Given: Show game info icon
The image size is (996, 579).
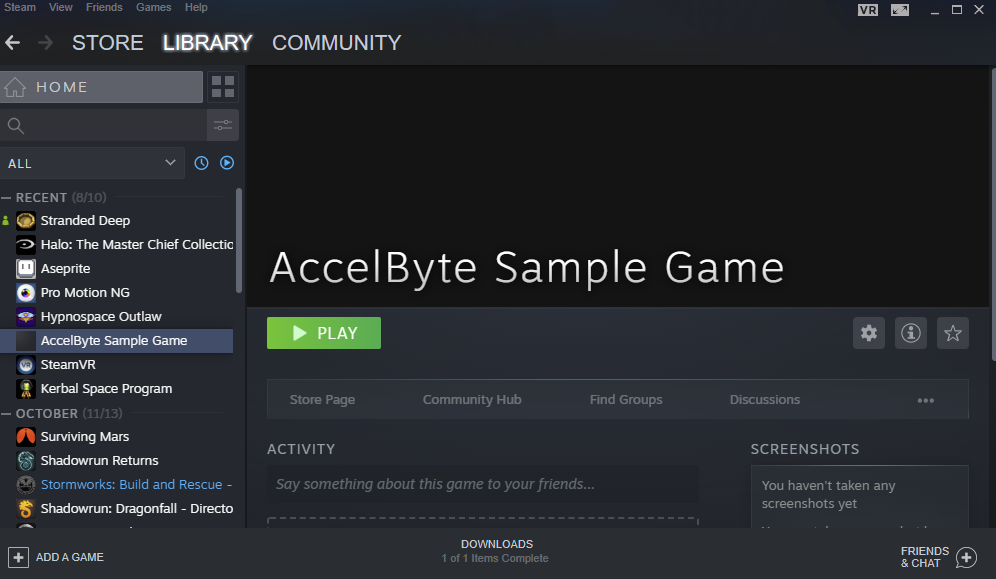Looking at the screenshot, I should pos(910,333).
